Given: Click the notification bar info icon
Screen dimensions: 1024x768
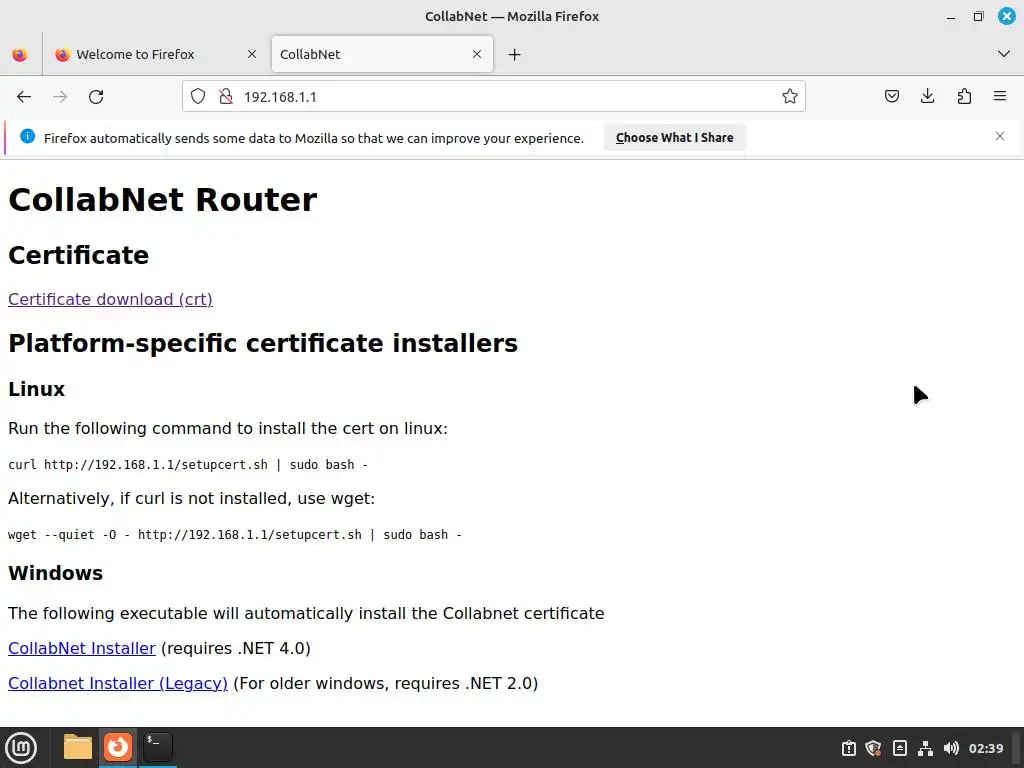Looking at the screenshot, I should (27, 136).
